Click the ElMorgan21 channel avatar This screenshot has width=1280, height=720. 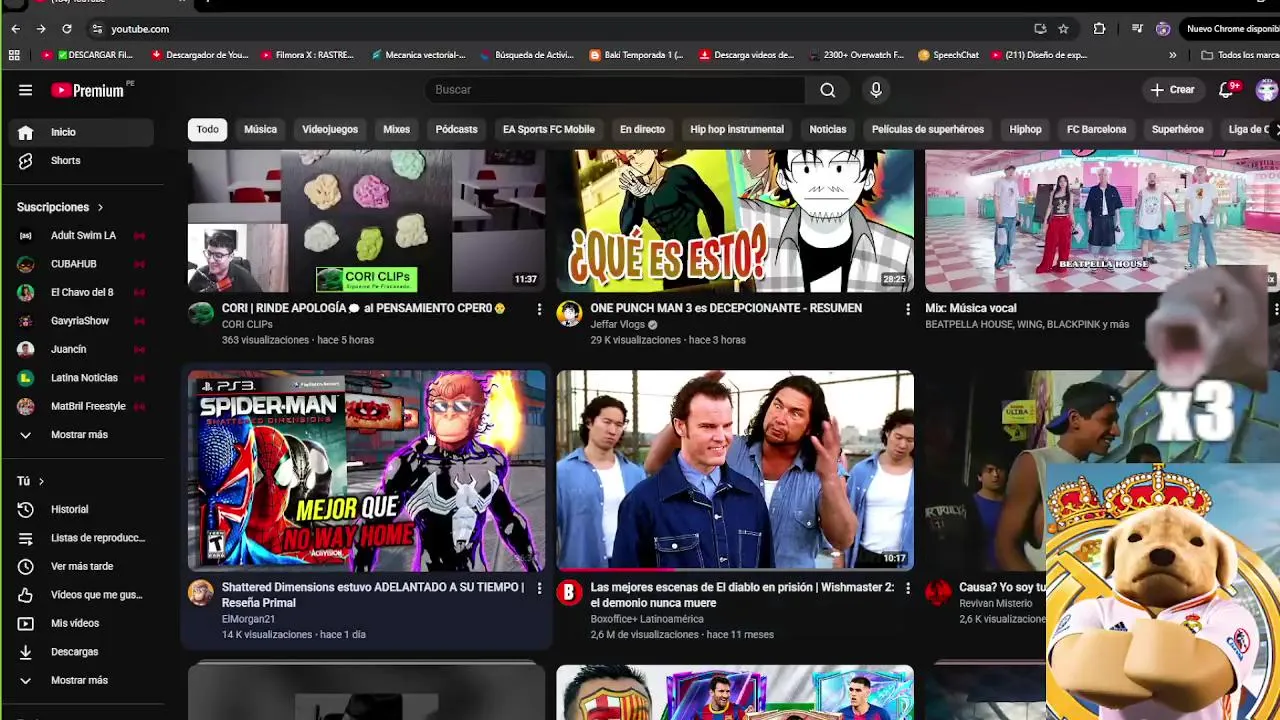tap(201, 592)
